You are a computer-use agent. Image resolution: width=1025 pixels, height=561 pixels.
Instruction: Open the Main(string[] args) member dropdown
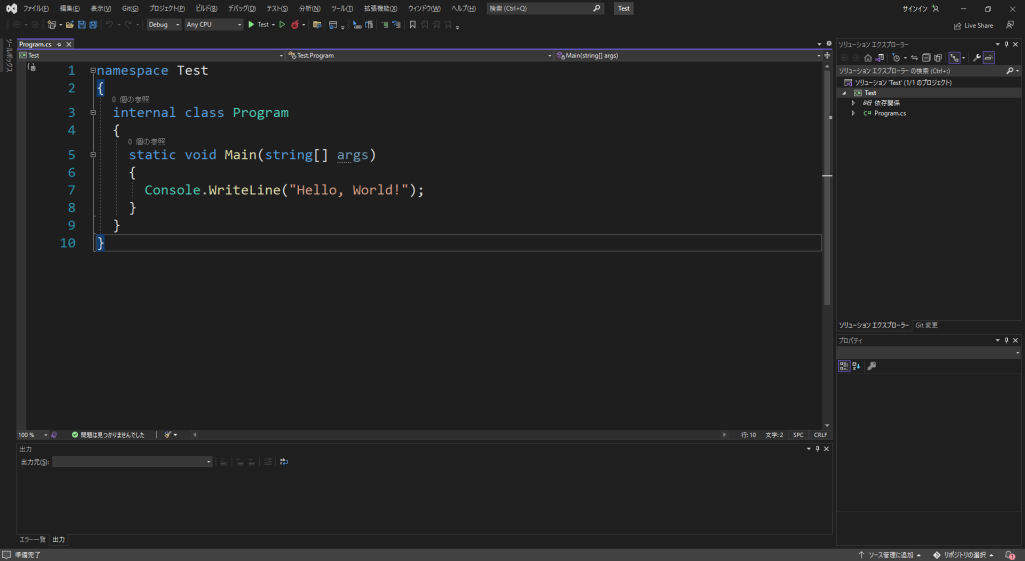(688, 56)
